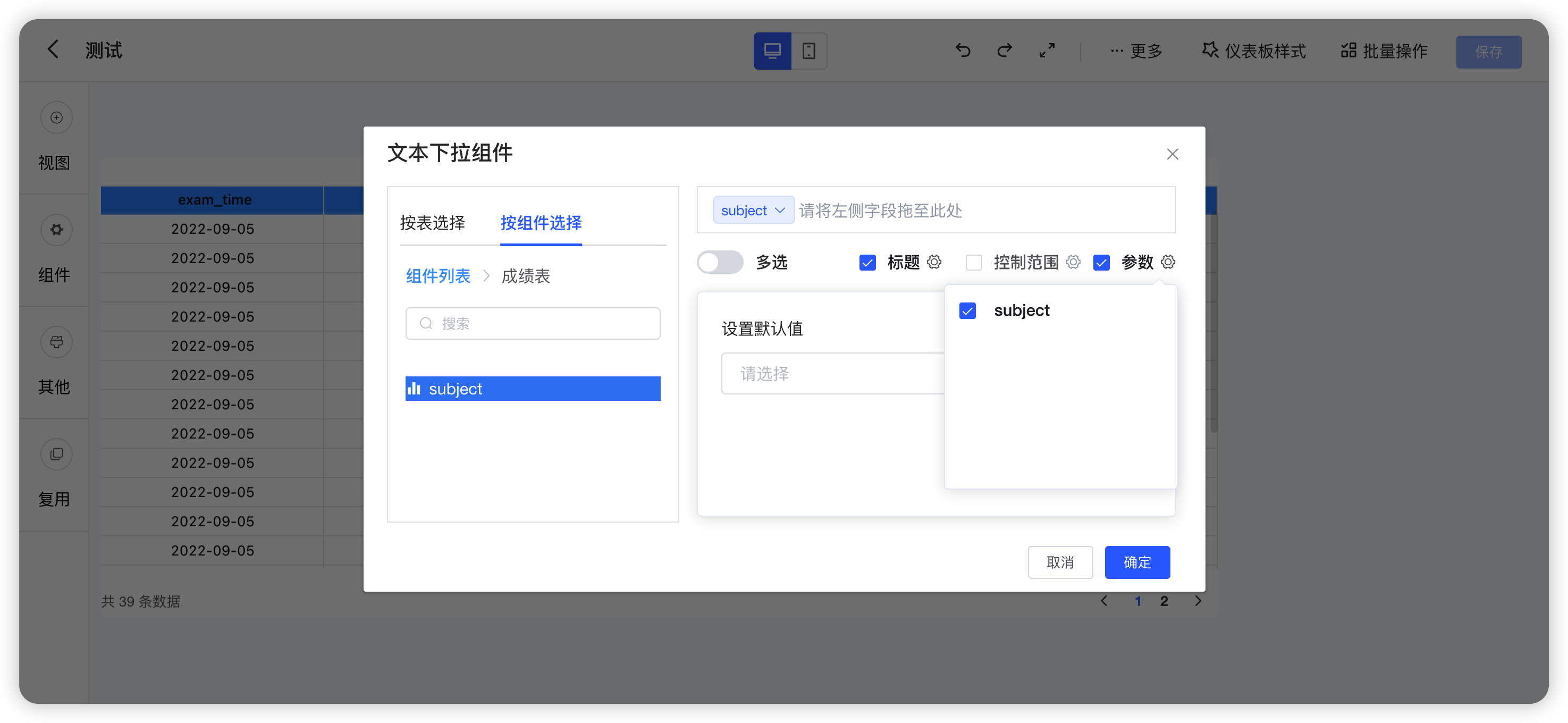Screen dimensions: 1568x723
Task: Toggle the 多选 switch
Action: point(720,262)
